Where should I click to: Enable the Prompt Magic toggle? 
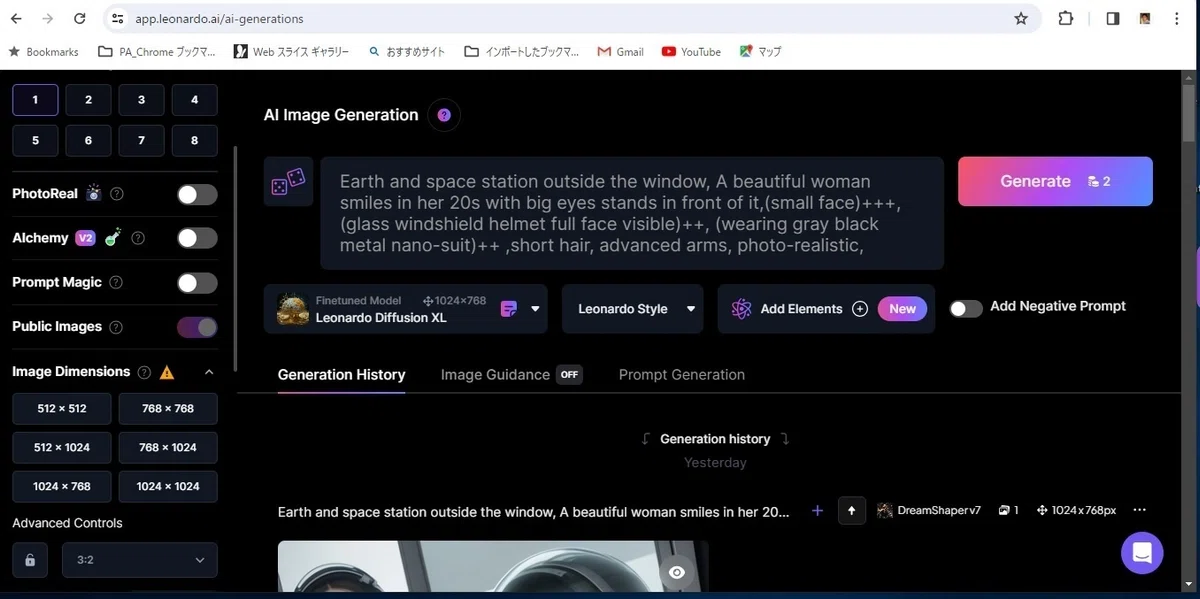[197, 283]
